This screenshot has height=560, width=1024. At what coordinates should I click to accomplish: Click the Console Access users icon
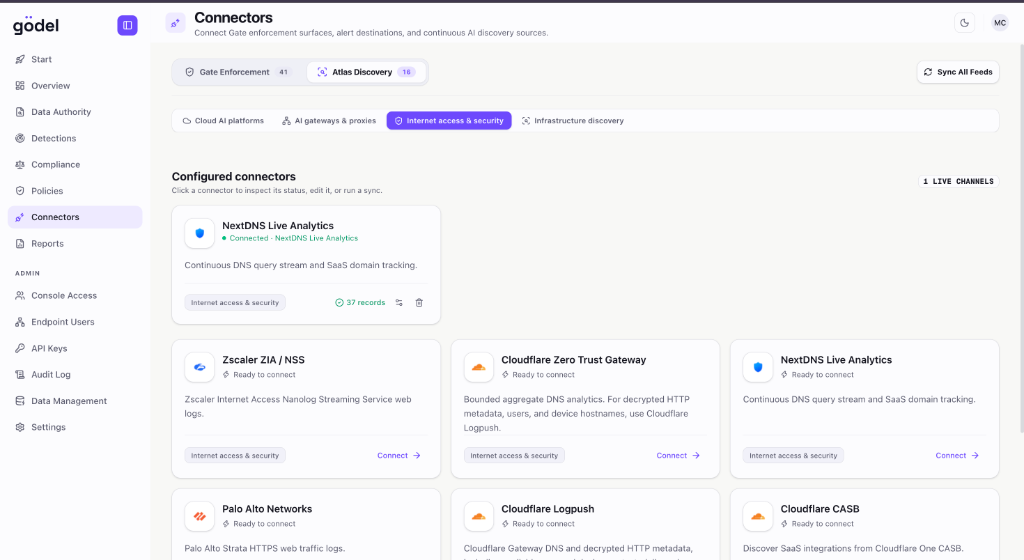pyautogui.click(x=20, y=296)
